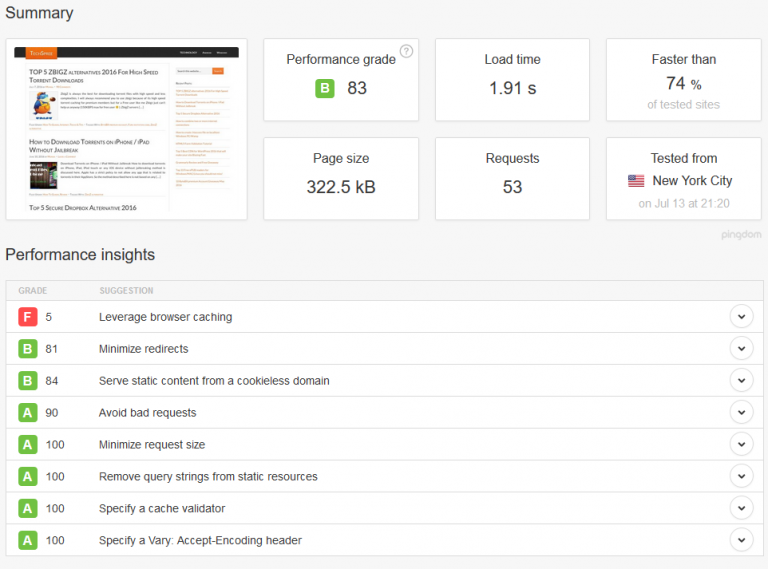
Task: Click the A grade badge for Avoid bad requests
Action: click(28, 413)
